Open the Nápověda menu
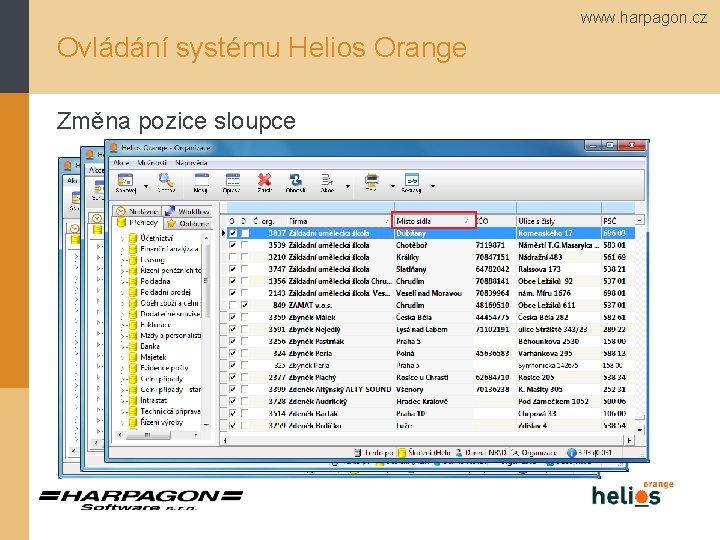This screenshot has height=540, width=720. point(191,163)
